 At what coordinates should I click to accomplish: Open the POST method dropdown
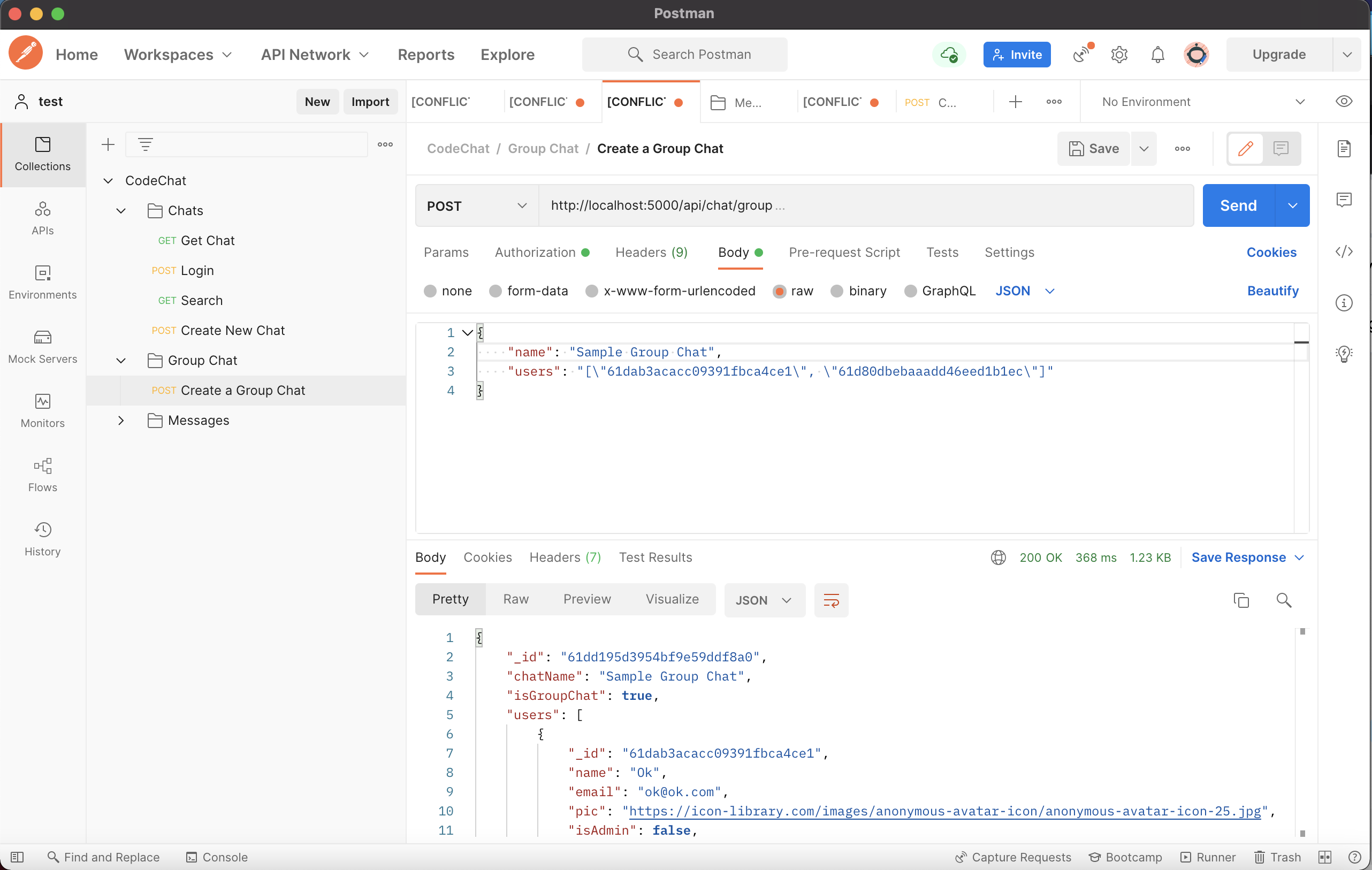(x=476, y=205)
